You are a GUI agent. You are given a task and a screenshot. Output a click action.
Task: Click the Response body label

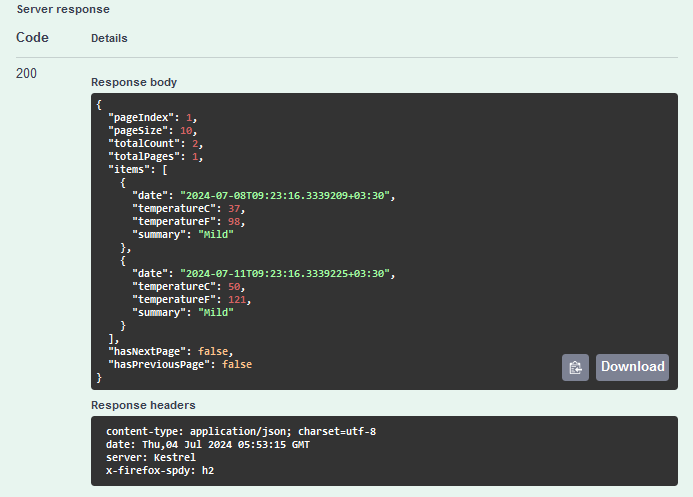pos(134,82)
